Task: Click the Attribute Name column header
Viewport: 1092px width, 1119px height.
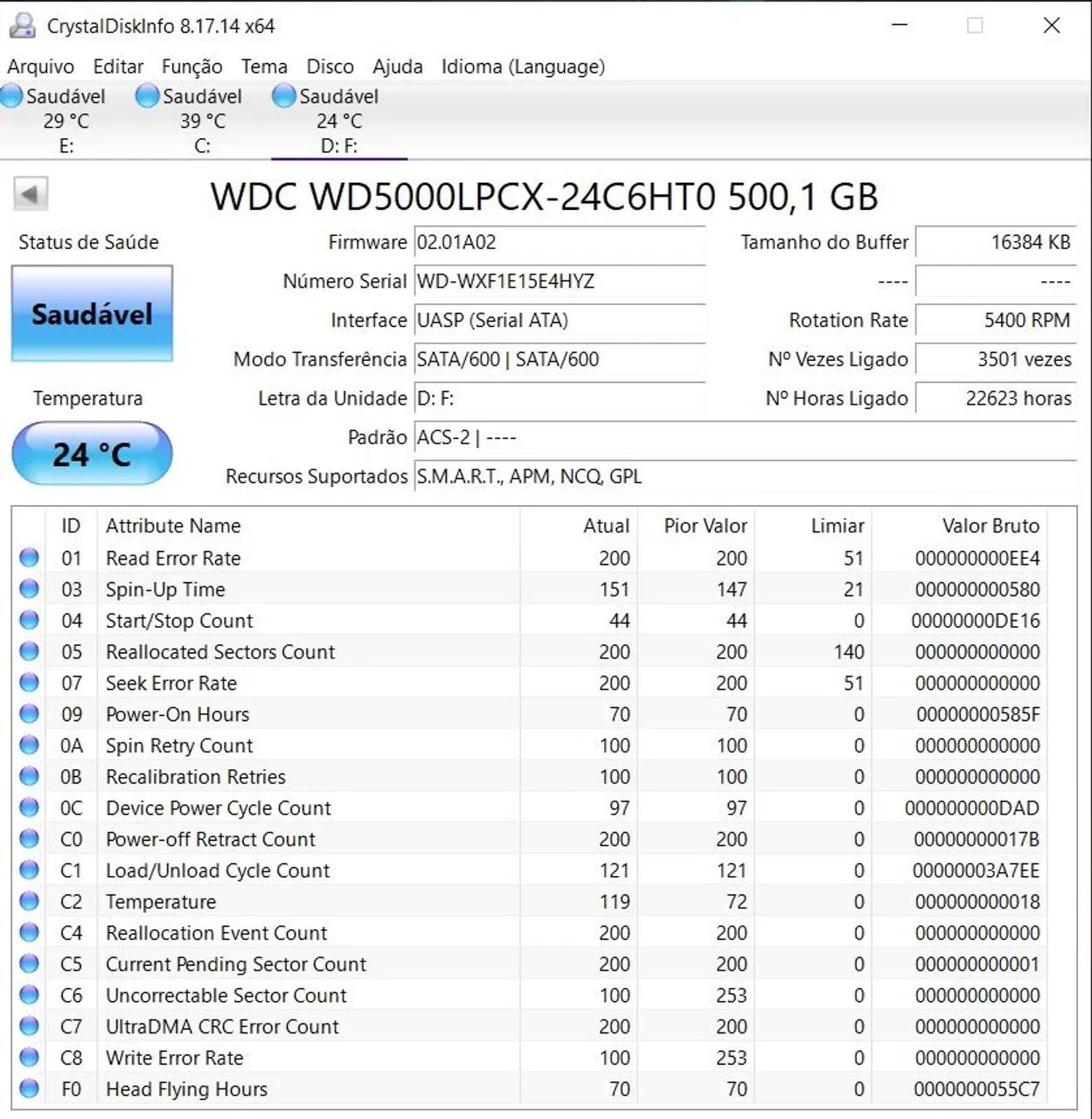Action: pyautogui.click(x=308, y=525)
